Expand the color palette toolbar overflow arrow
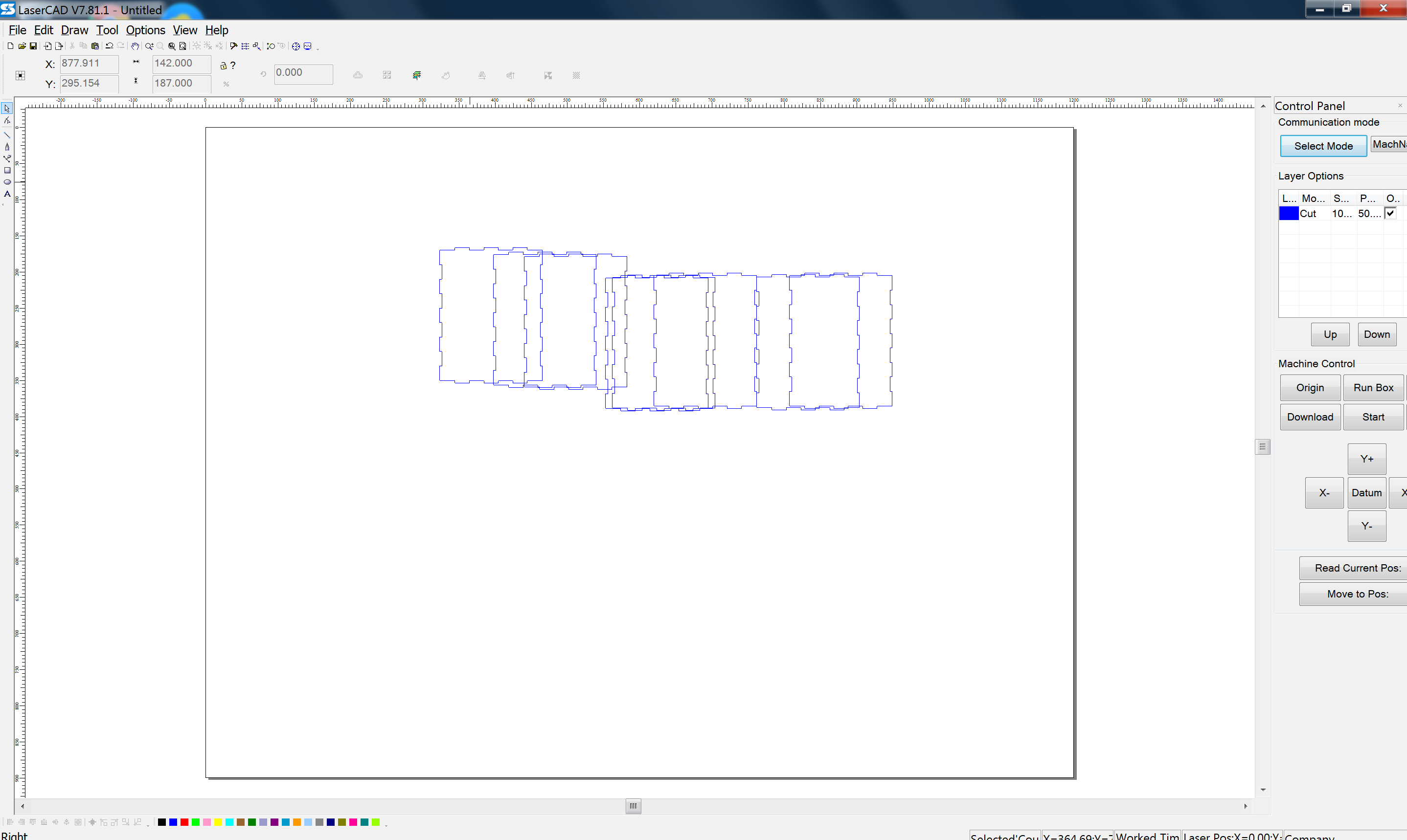 point(386,825)
